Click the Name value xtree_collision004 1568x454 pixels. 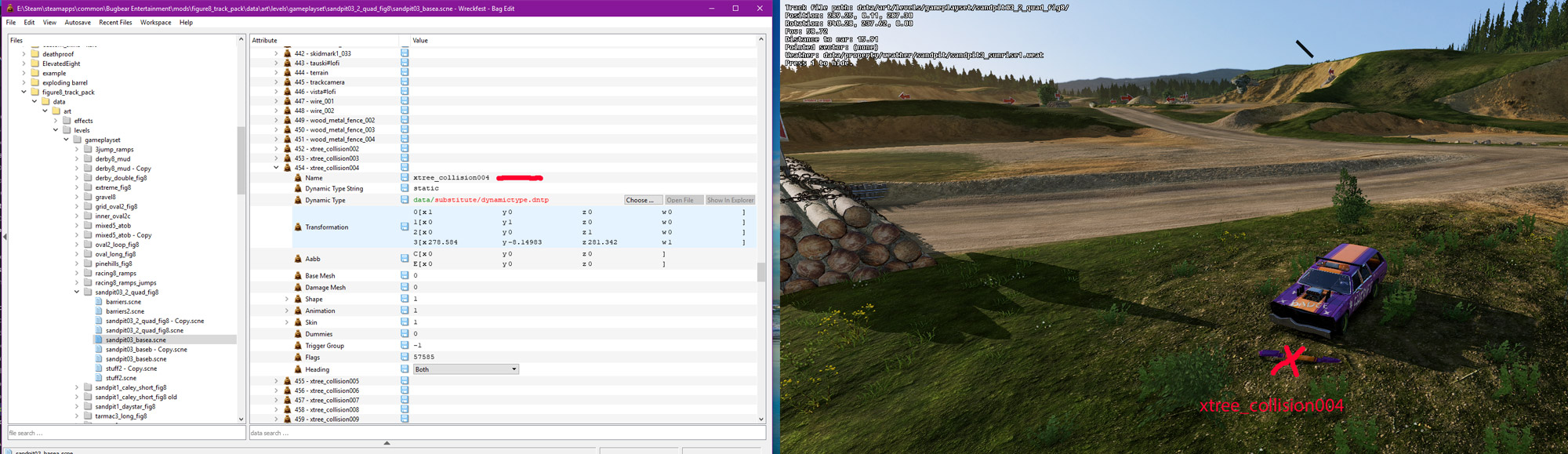click(451, 178)
